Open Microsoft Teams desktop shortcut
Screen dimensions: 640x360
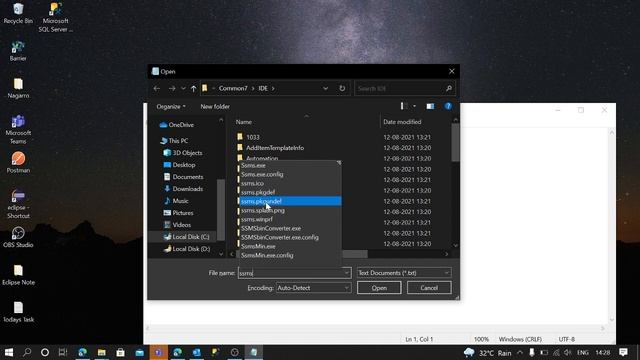[x=18, y=129]
